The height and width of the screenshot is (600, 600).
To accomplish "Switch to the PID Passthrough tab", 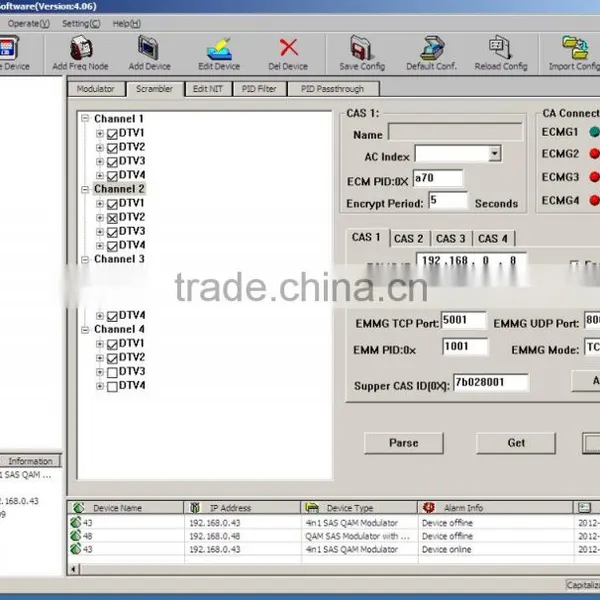I will [333, 89].
